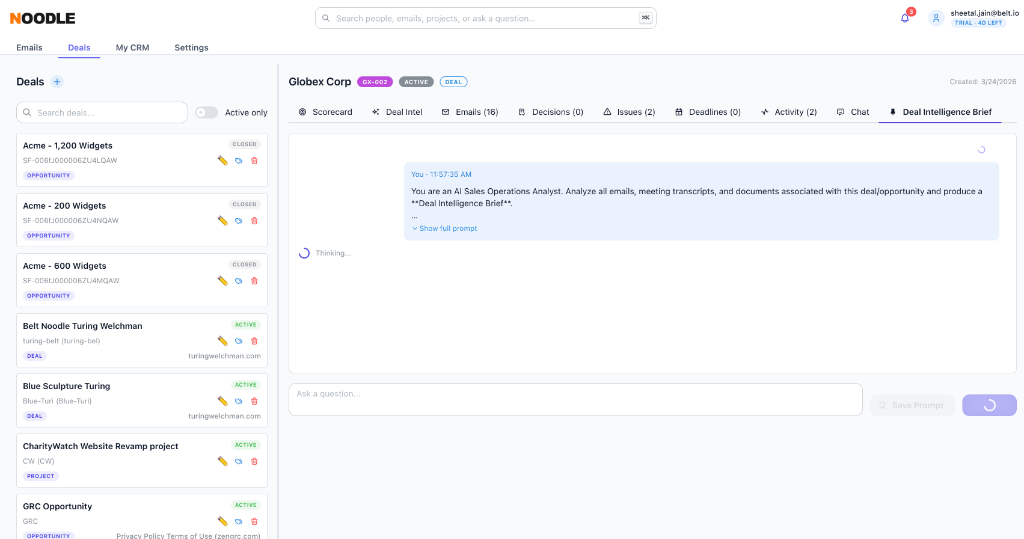
Task: Open the Deals top tab
Action: point(79,48)
